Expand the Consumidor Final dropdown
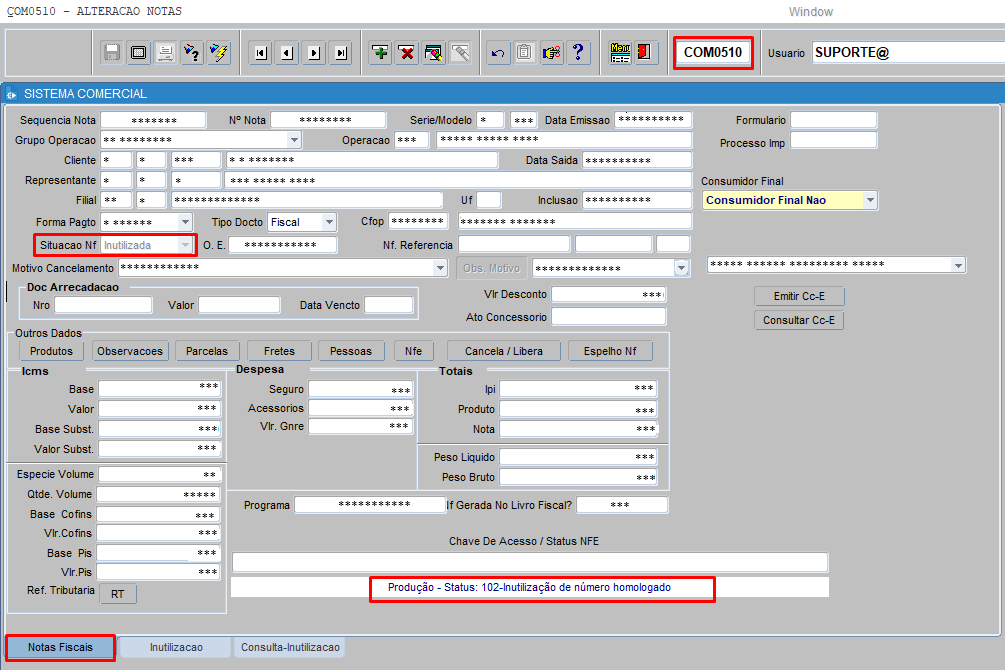The image size is (1005, 670). click(870, 200)
